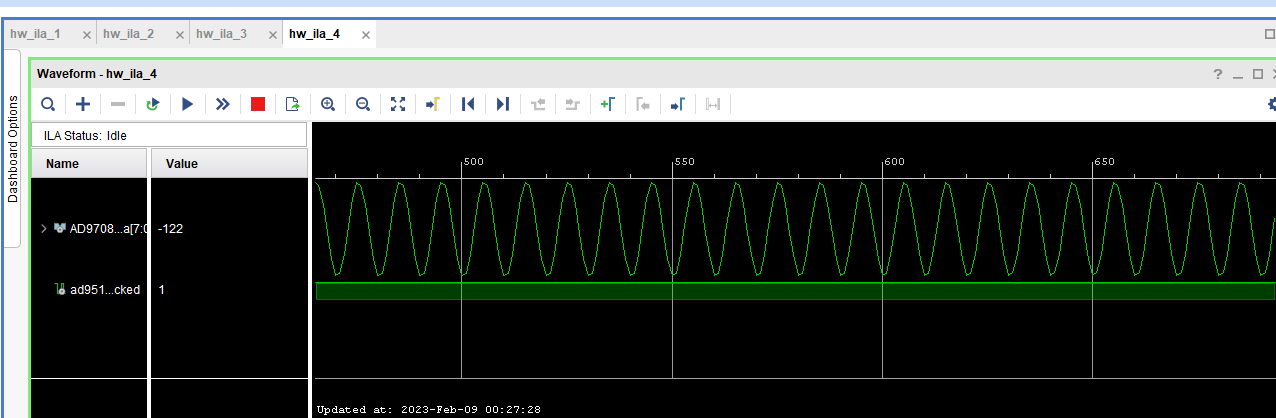
Task: Close the hw_ila_4 tab
Action: pos(367,35)
